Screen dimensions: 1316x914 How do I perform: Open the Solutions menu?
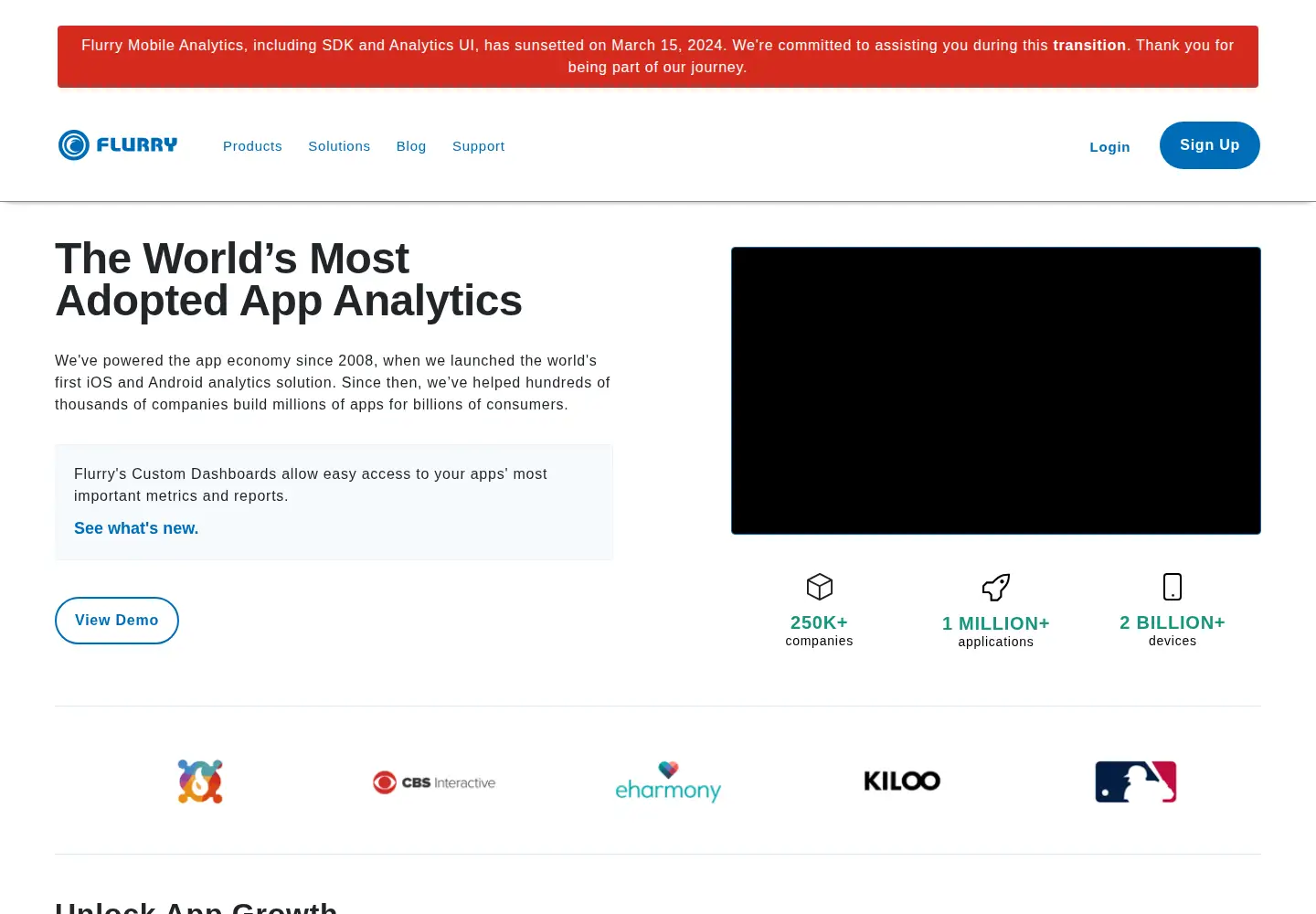pos(339,146)
